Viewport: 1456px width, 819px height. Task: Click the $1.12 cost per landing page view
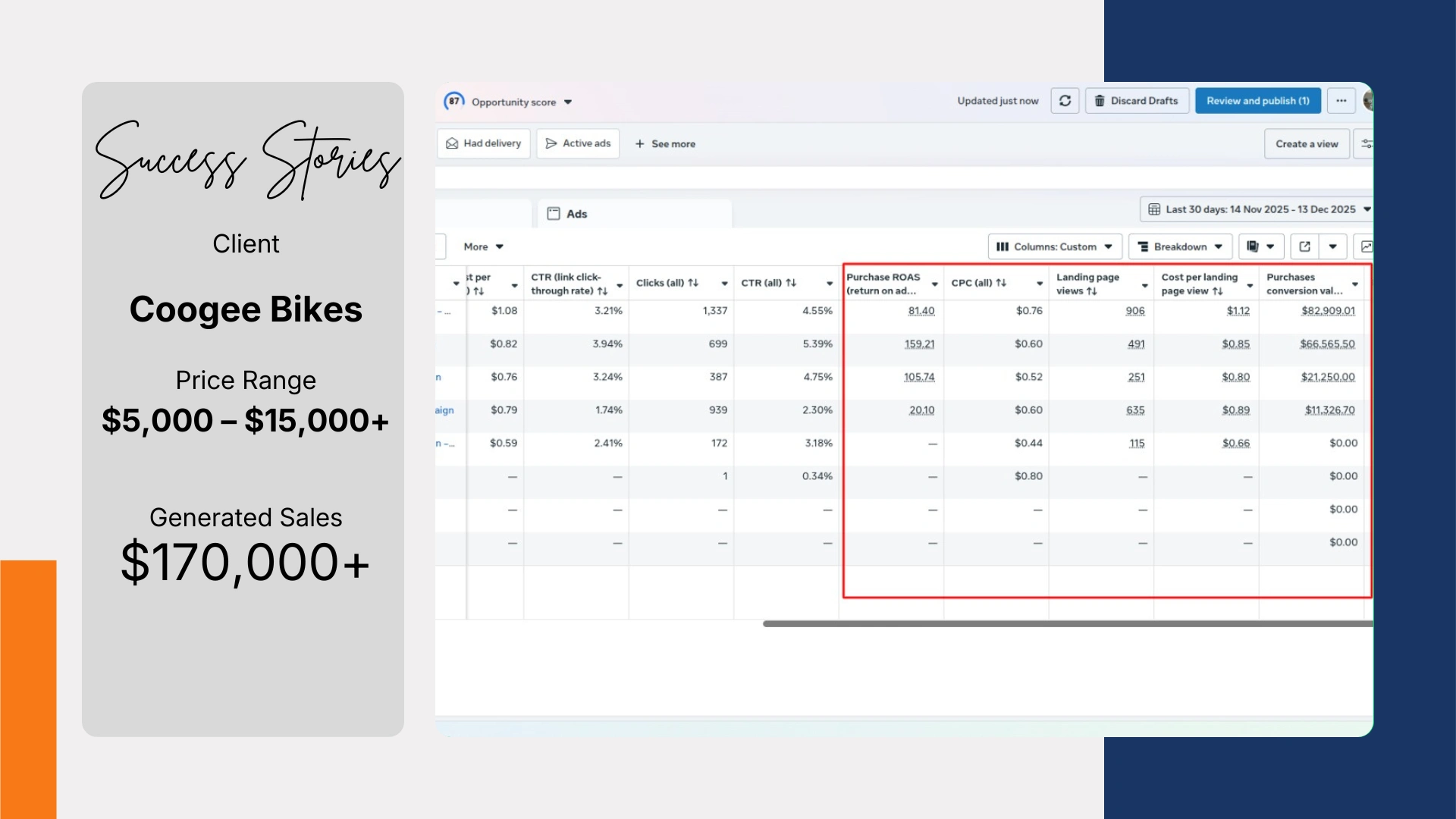tap(1238, 311)
